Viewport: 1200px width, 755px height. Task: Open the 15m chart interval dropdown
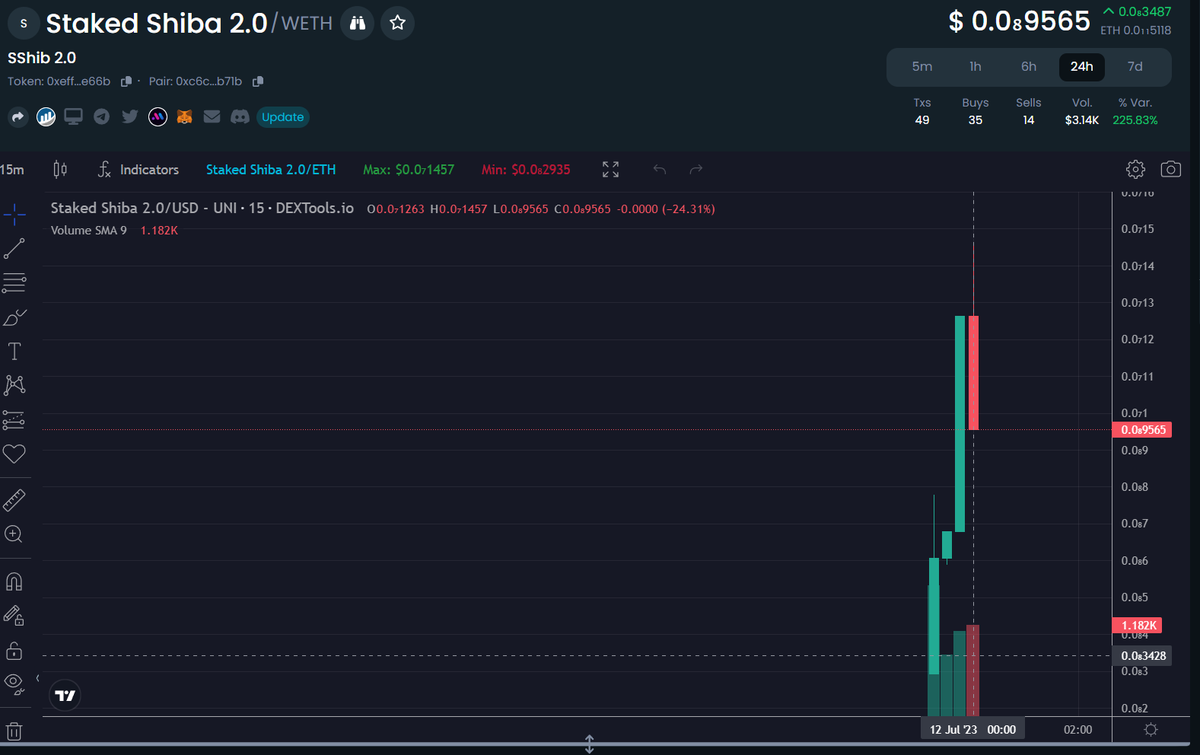pos(13,170)
